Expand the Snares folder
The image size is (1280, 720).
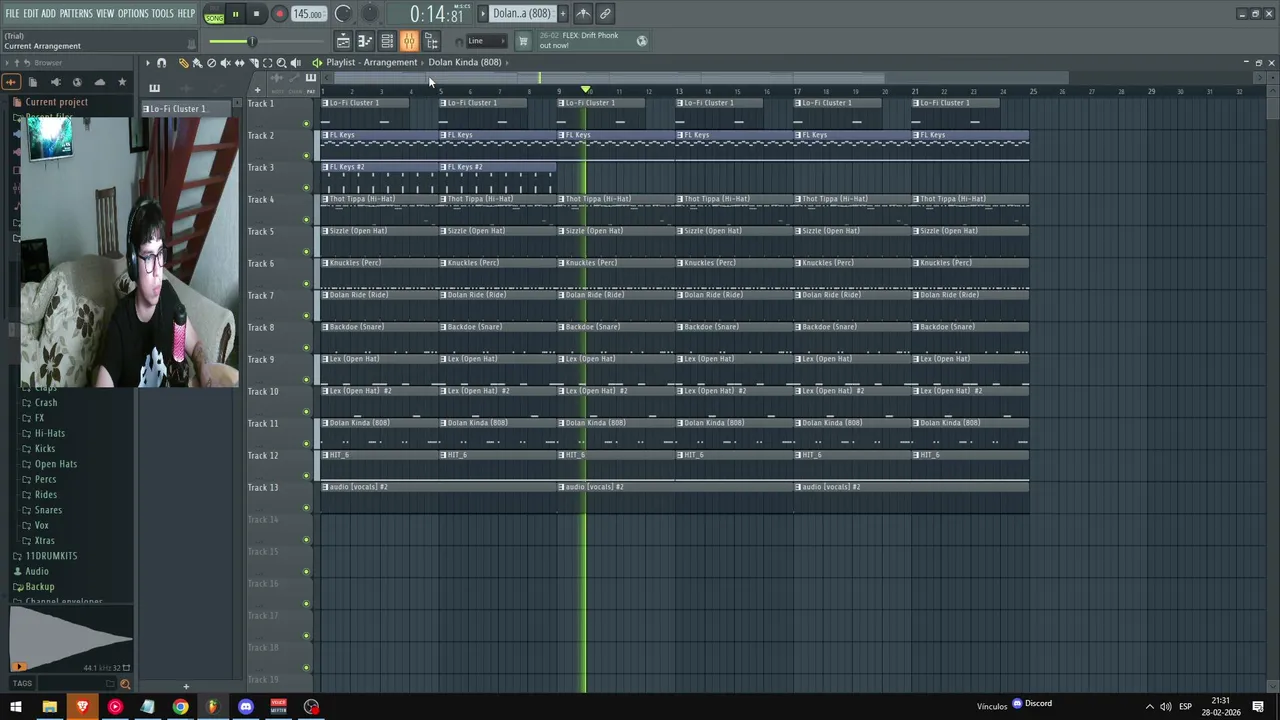(48, 510)
